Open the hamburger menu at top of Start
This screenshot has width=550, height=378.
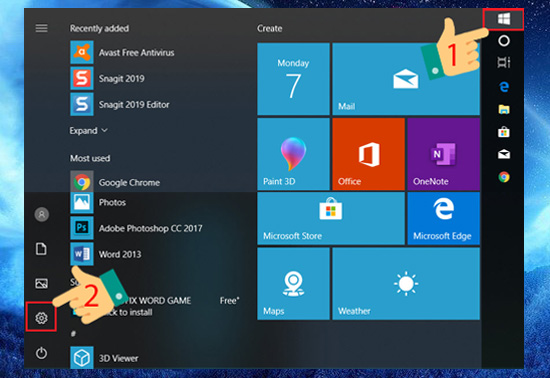41,28
